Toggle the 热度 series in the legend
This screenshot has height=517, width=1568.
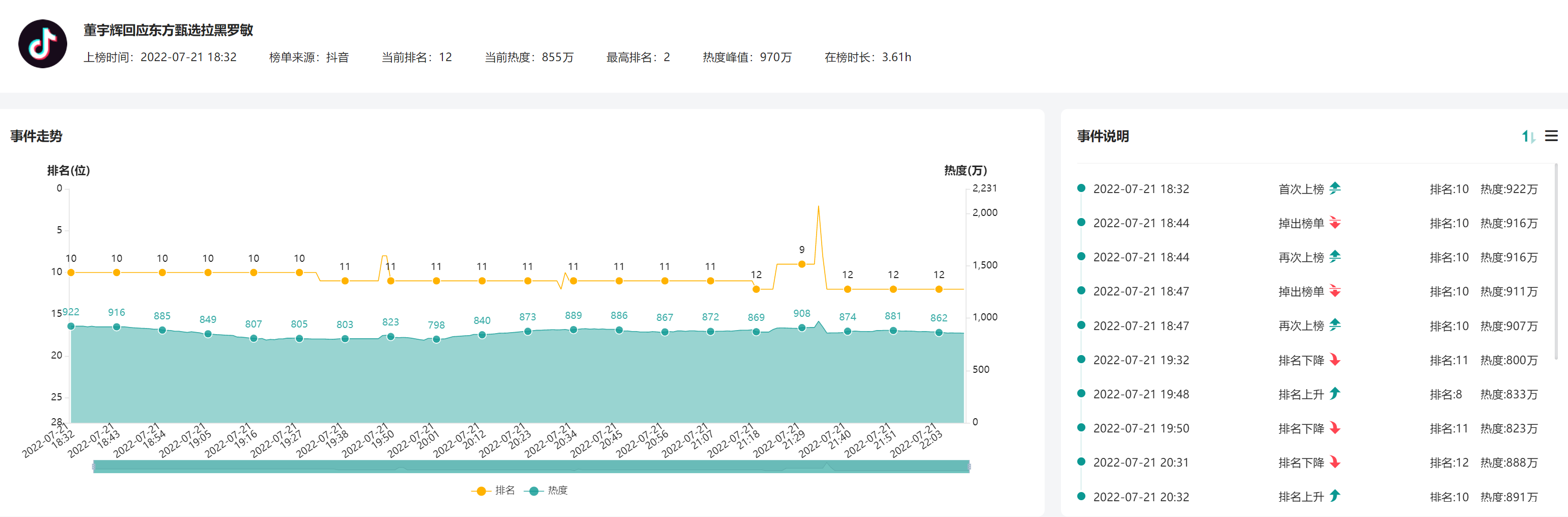(x=546, y=491)
